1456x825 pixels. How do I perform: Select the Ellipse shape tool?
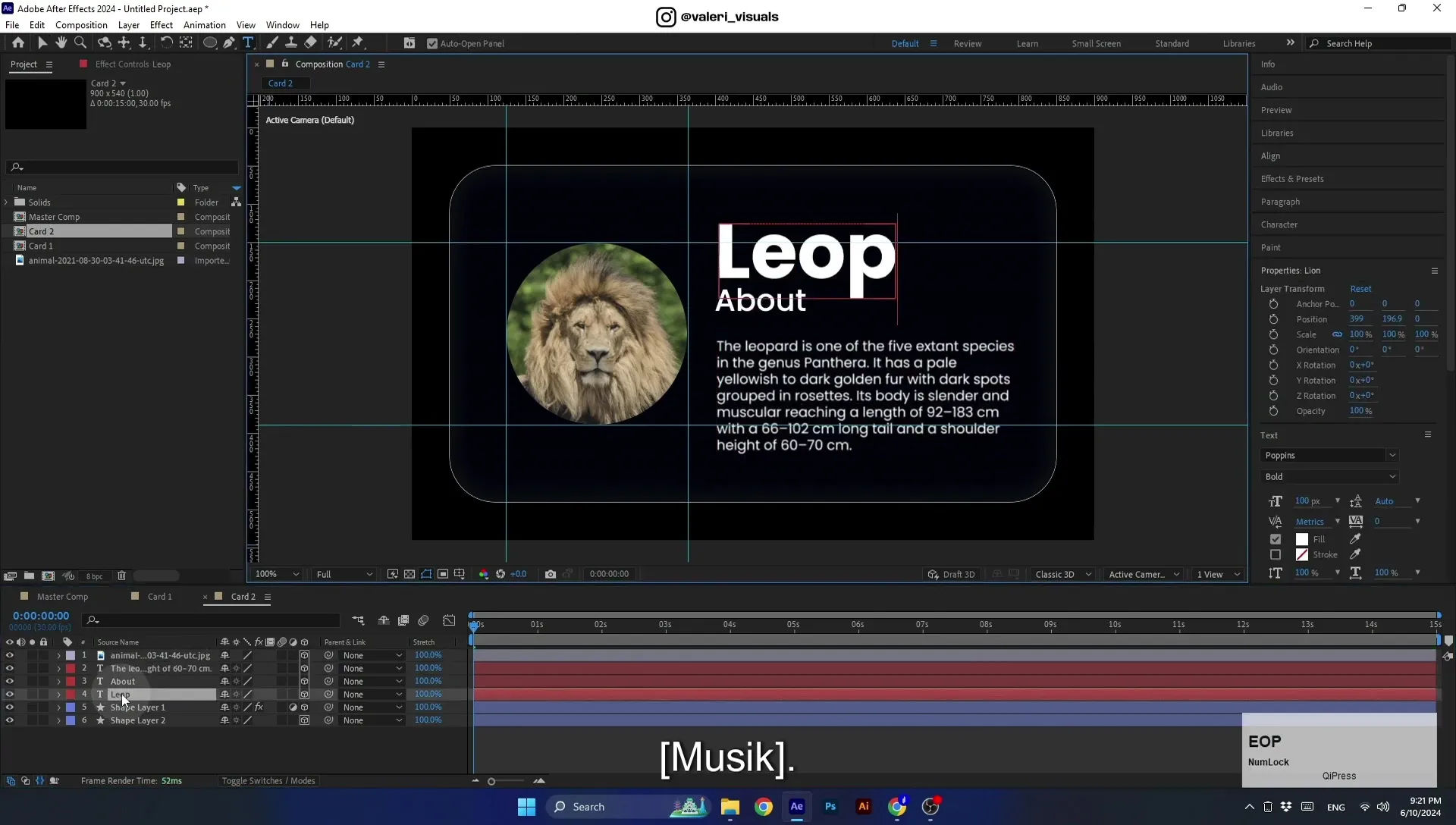(209, 43)
